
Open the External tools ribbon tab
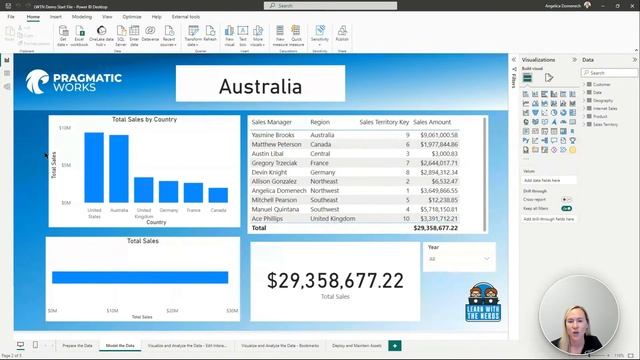(186, 17)
